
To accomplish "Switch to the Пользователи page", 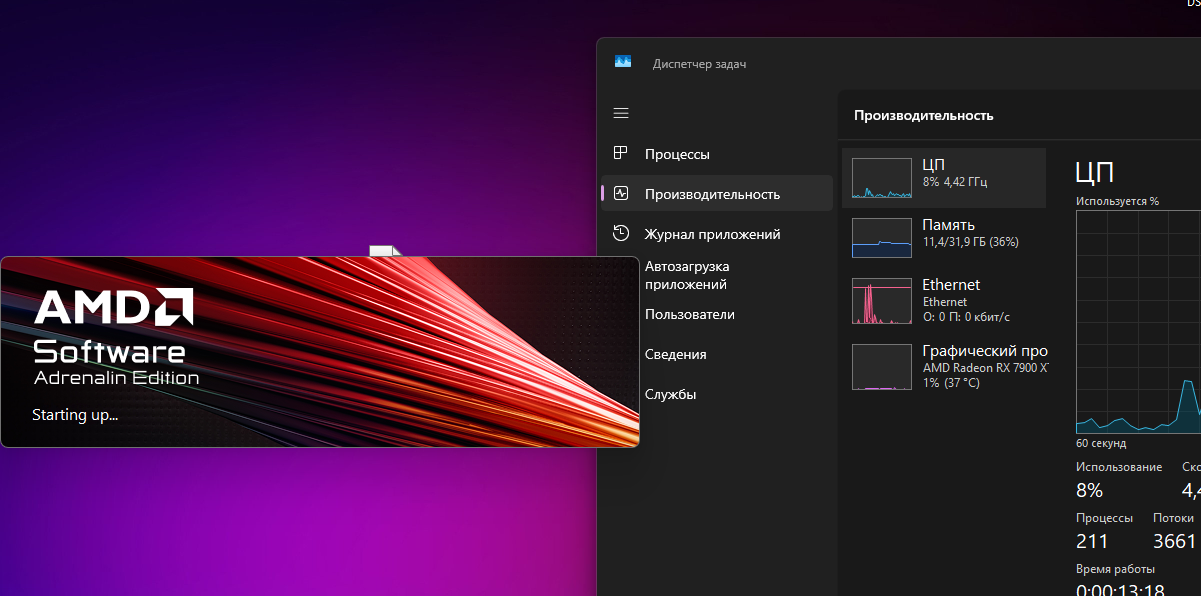I will [689, 314].
